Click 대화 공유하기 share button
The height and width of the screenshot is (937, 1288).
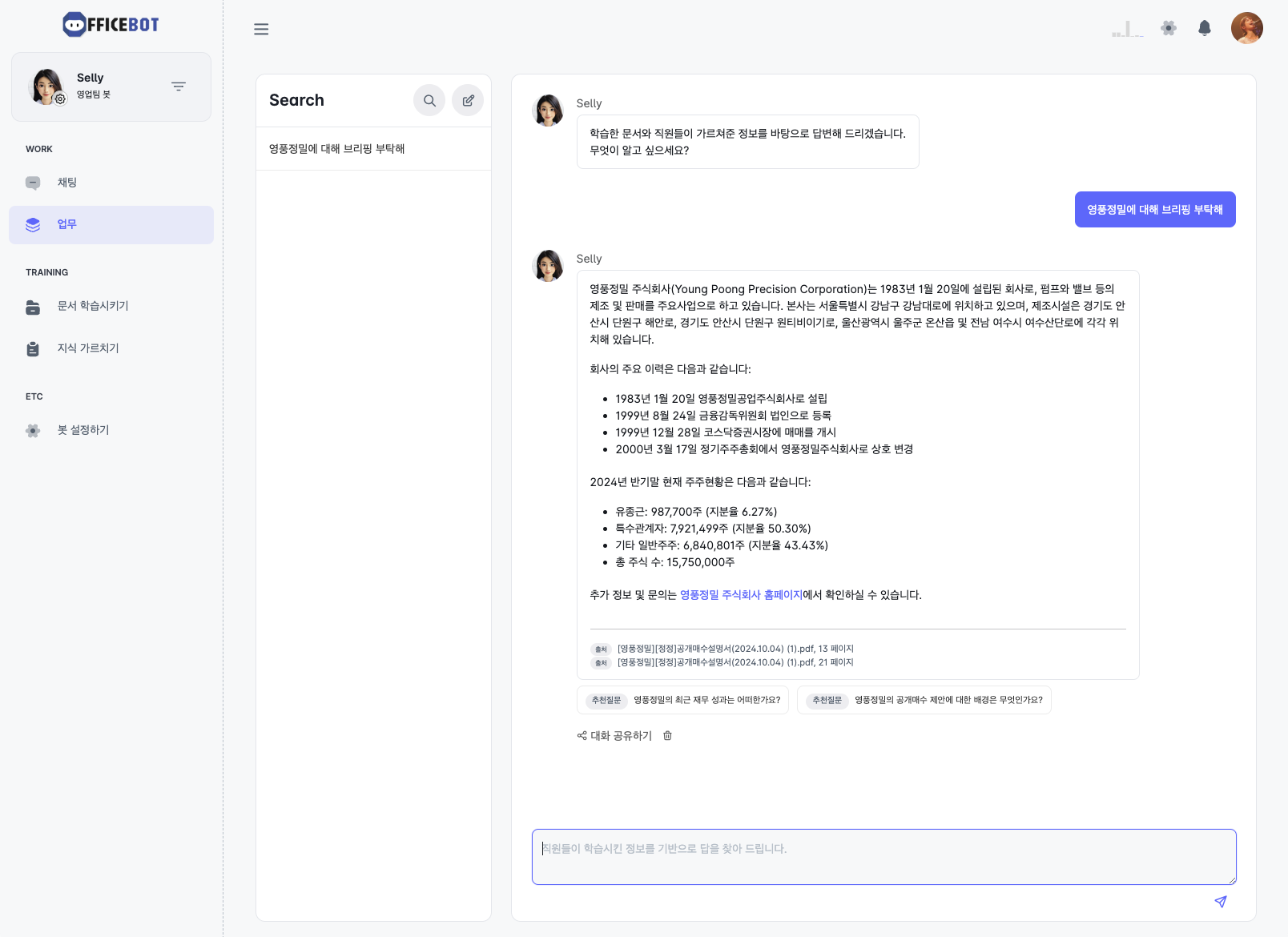[614, 736]
